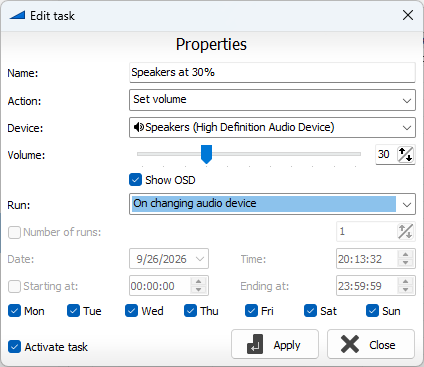Click the speaker icon in the Device field
The height and width of the screenshot is (367, 424).
139,127
